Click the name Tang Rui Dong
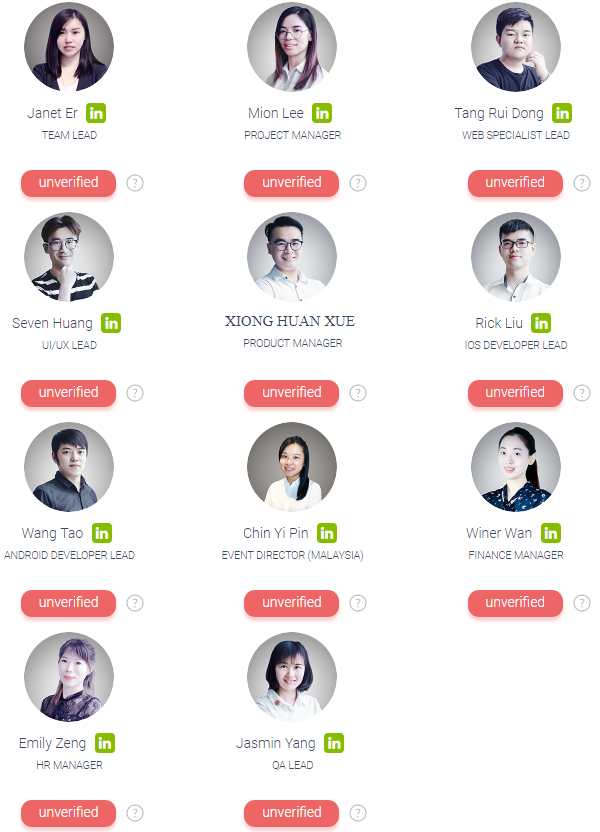The height and width of the screenshot is (832, 600). [x=499, y=114]
